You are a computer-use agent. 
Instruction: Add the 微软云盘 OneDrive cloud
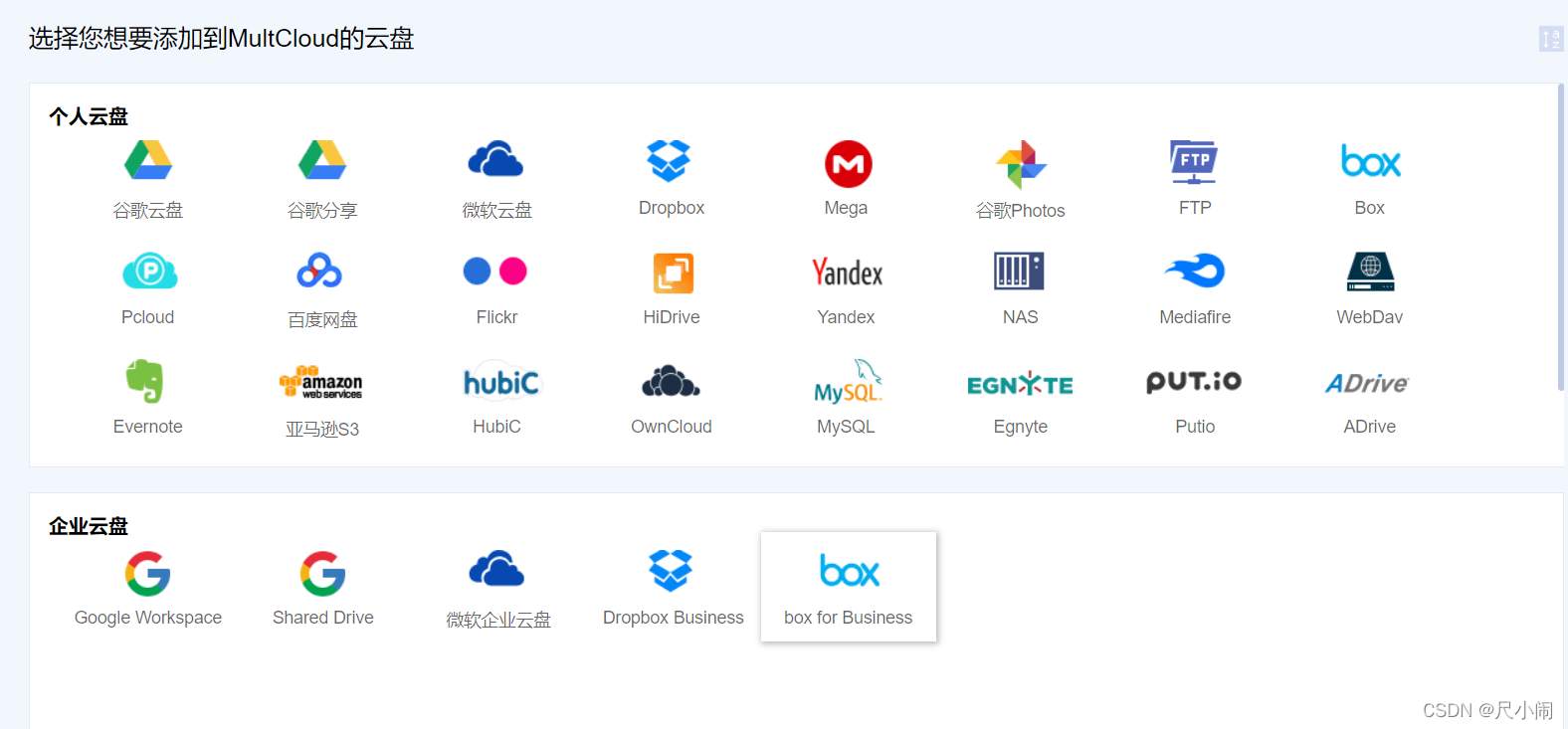(496, 160)
